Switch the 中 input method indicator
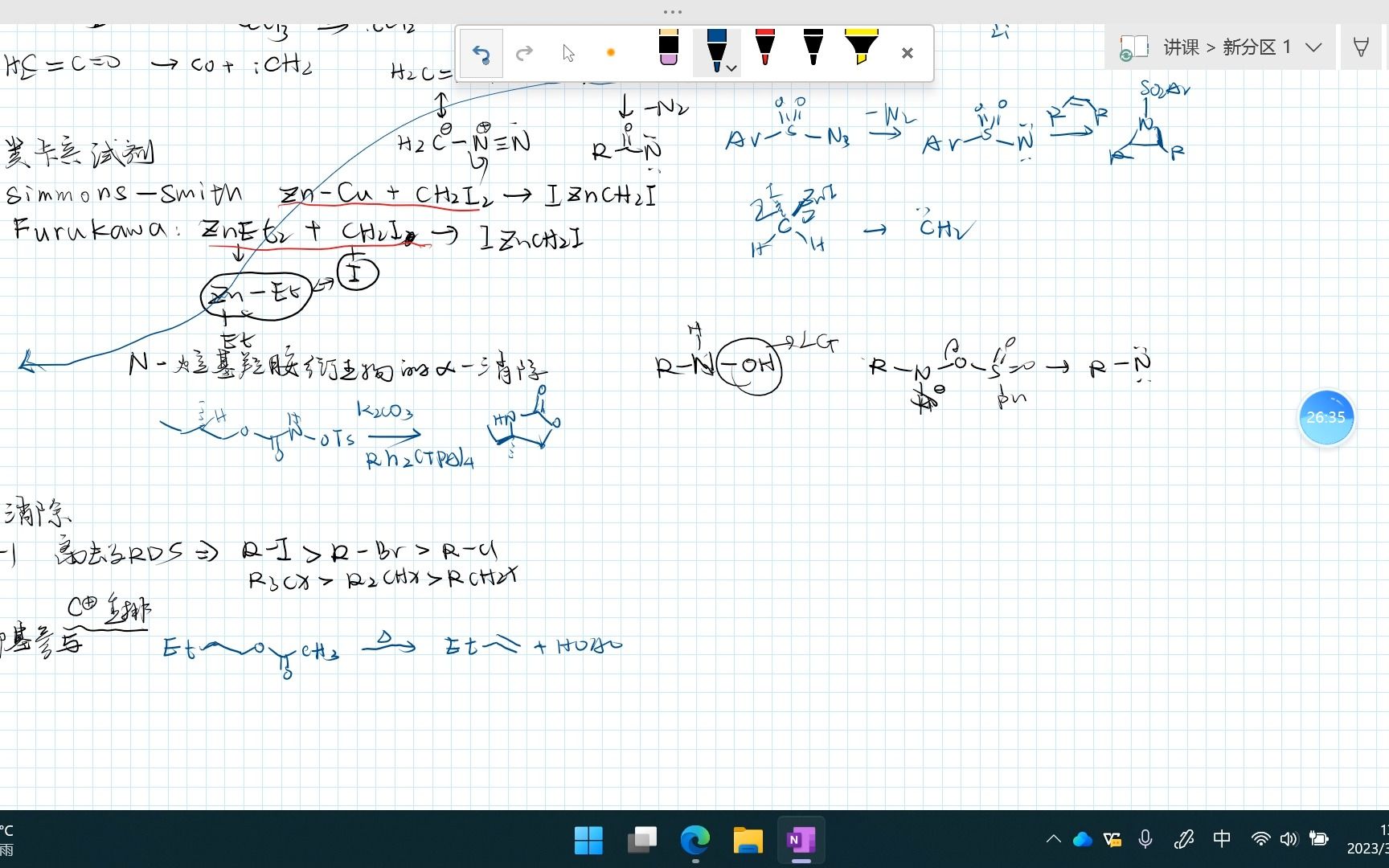The image size is (1389, 868). pos(1222,839)
